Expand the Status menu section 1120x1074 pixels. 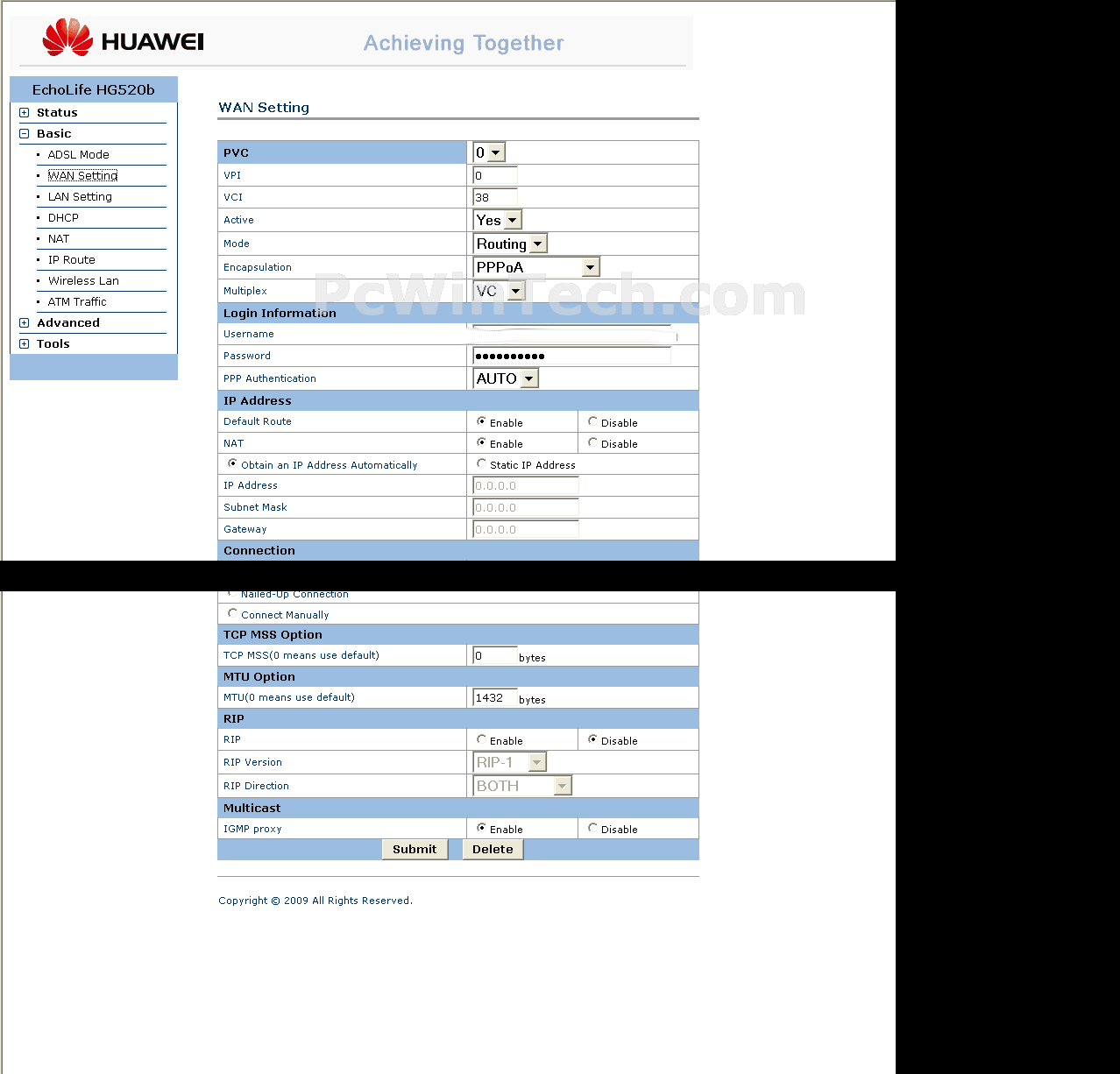25,113
